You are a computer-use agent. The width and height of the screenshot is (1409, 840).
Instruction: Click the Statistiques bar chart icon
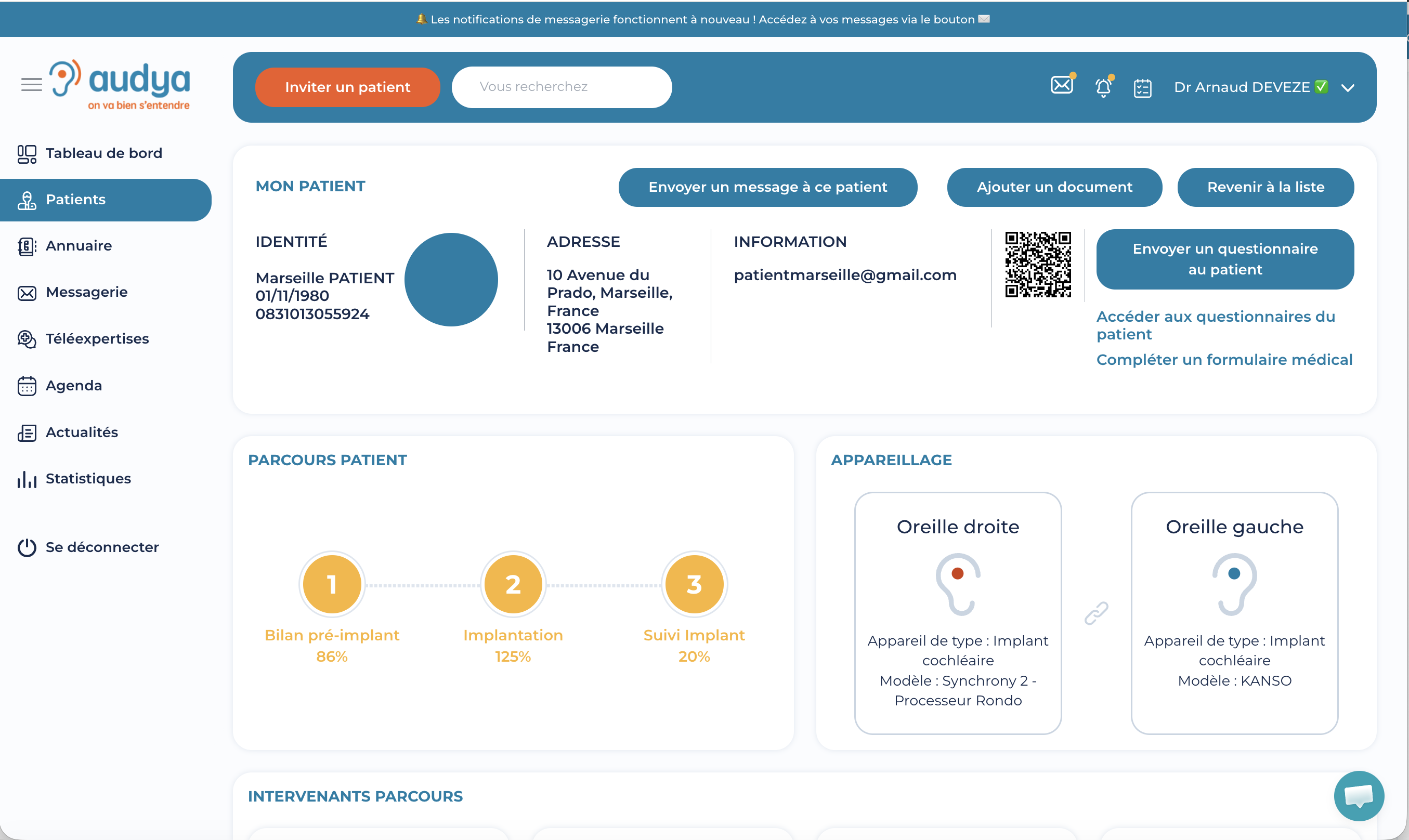27,478
